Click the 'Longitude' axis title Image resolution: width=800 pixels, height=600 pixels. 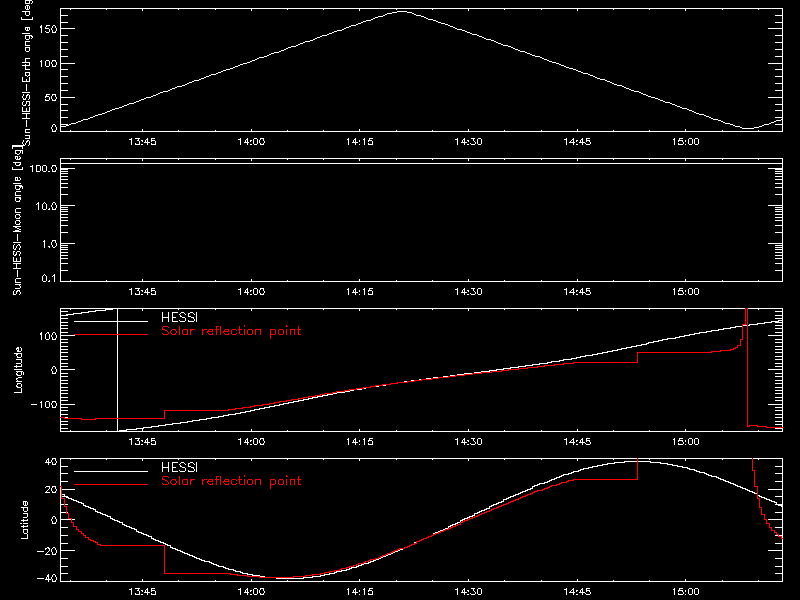pos(18,370)
